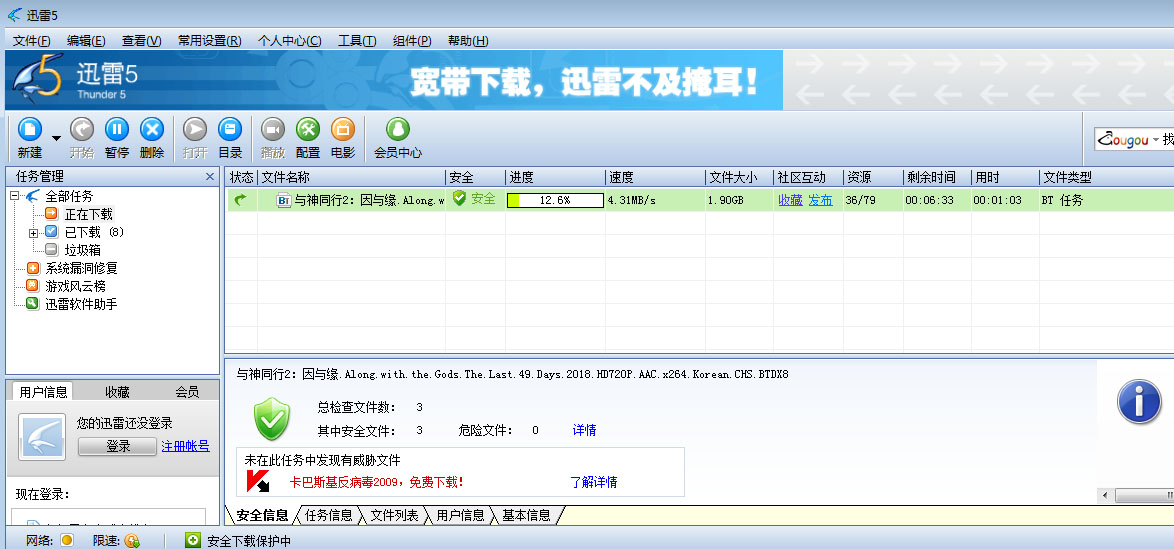Click the 了解详情 link

tap(594, 482)
